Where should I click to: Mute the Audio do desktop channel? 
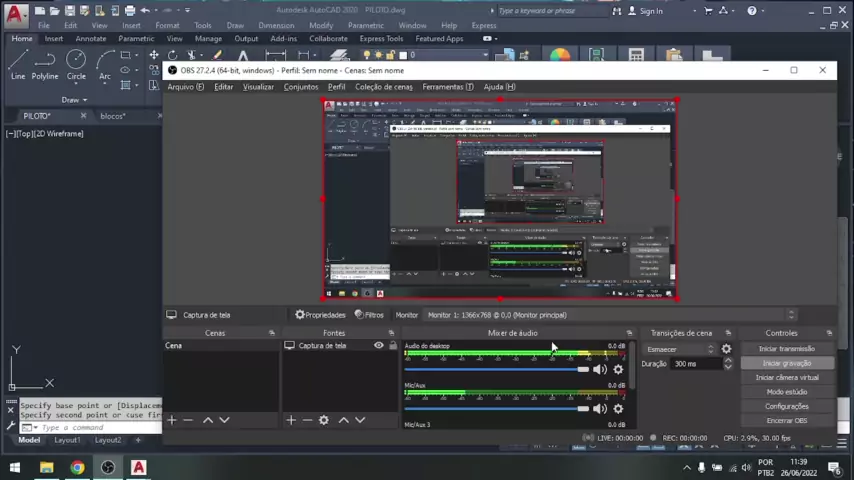tap(600, 370)
